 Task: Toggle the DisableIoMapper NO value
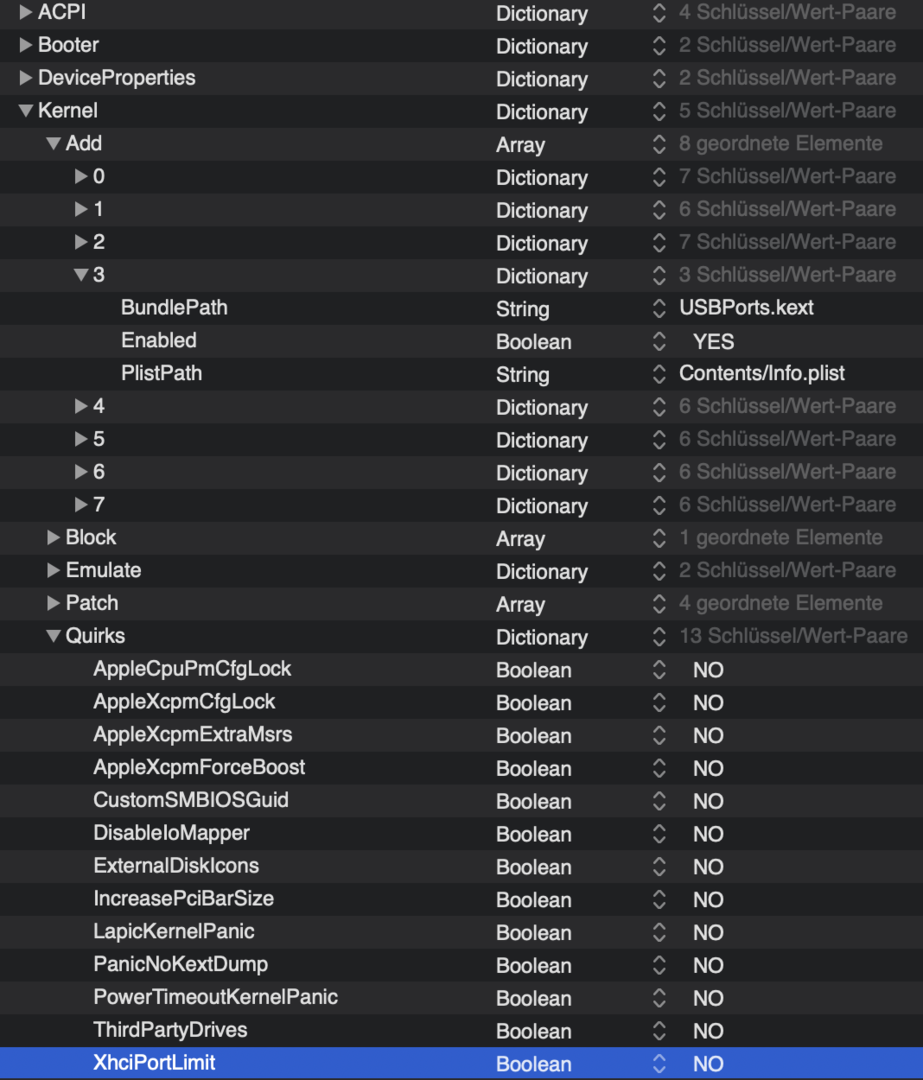(x=708, y=834)
